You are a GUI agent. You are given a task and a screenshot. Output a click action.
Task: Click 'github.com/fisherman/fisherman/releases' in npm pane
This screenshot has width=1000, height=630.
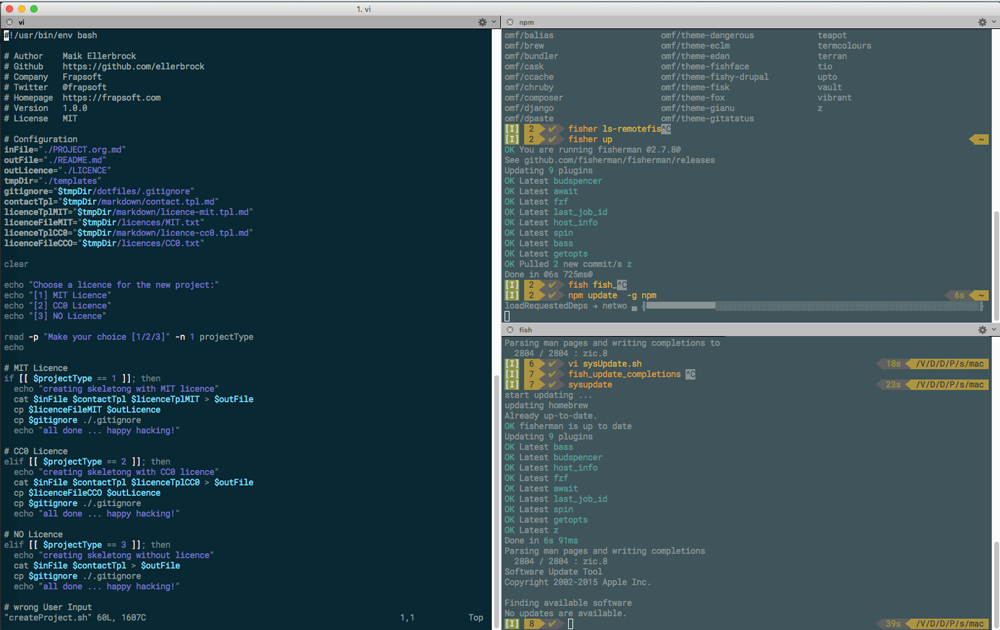[x=619, y=160]
